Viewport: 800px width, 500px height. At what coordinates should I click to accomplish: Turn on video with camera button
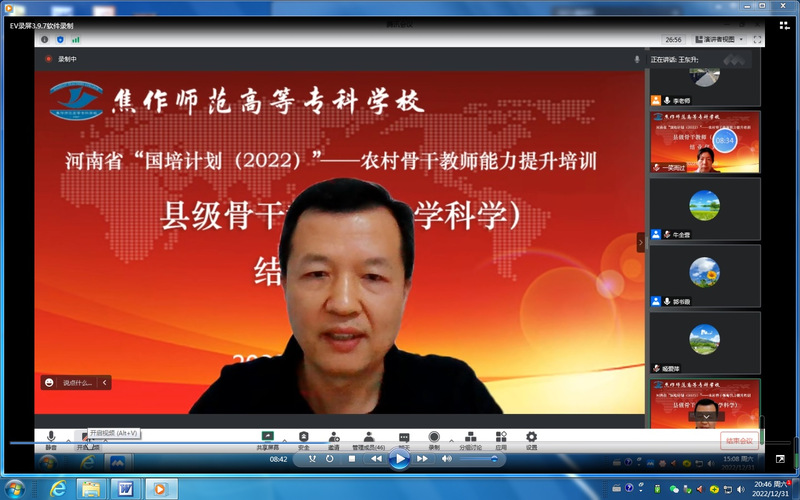(85, 438)
